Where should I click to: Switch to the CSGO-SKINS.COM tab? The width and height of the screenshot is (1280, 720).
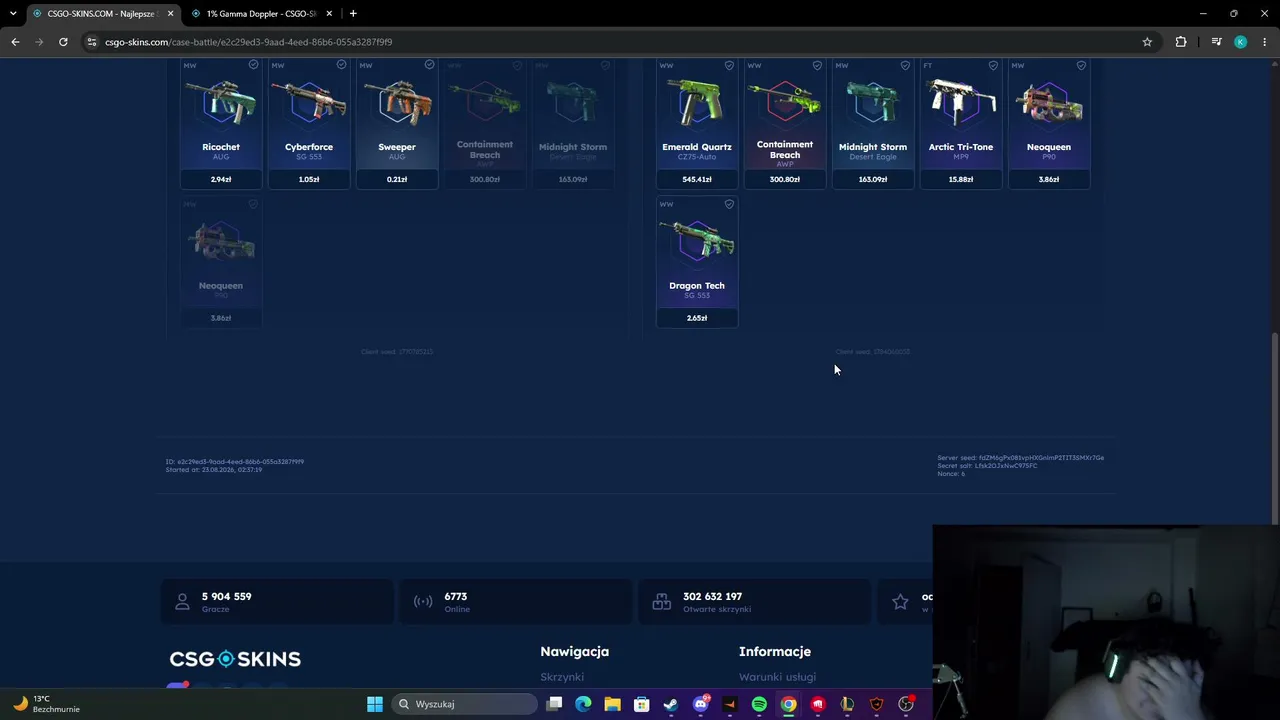click(102, 14)
